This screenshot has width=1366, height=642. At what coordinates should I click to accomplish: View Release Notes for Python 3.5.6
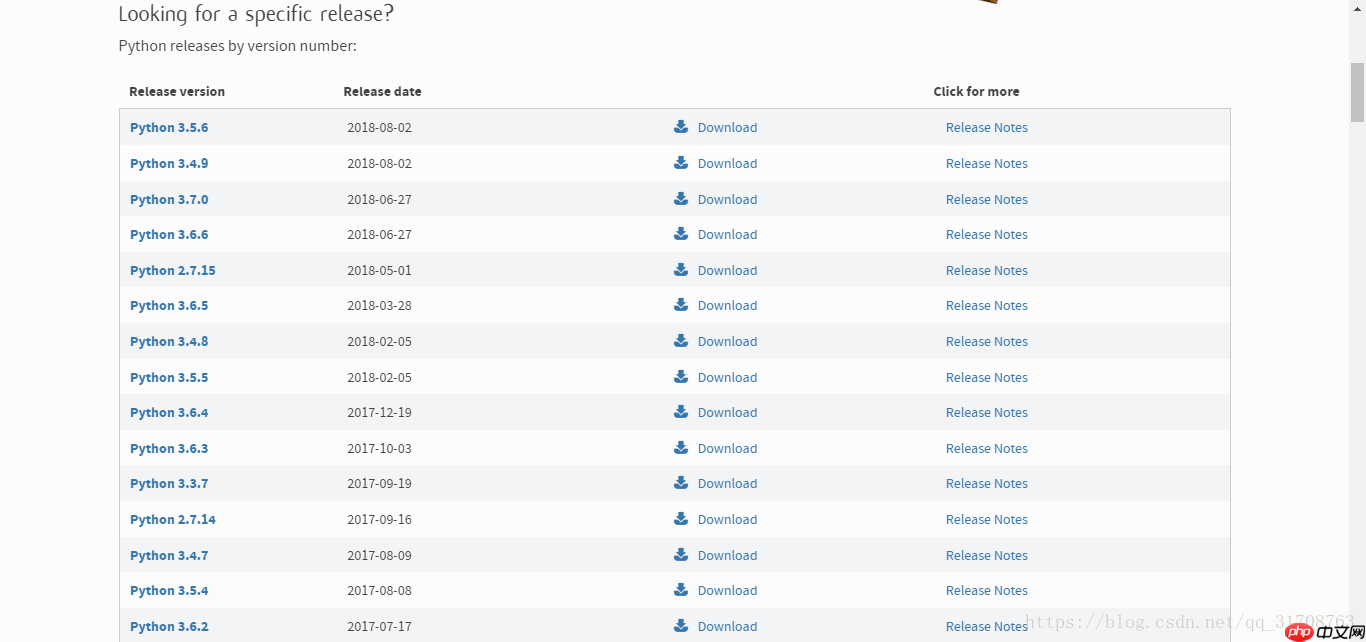(x=986, y=128)
